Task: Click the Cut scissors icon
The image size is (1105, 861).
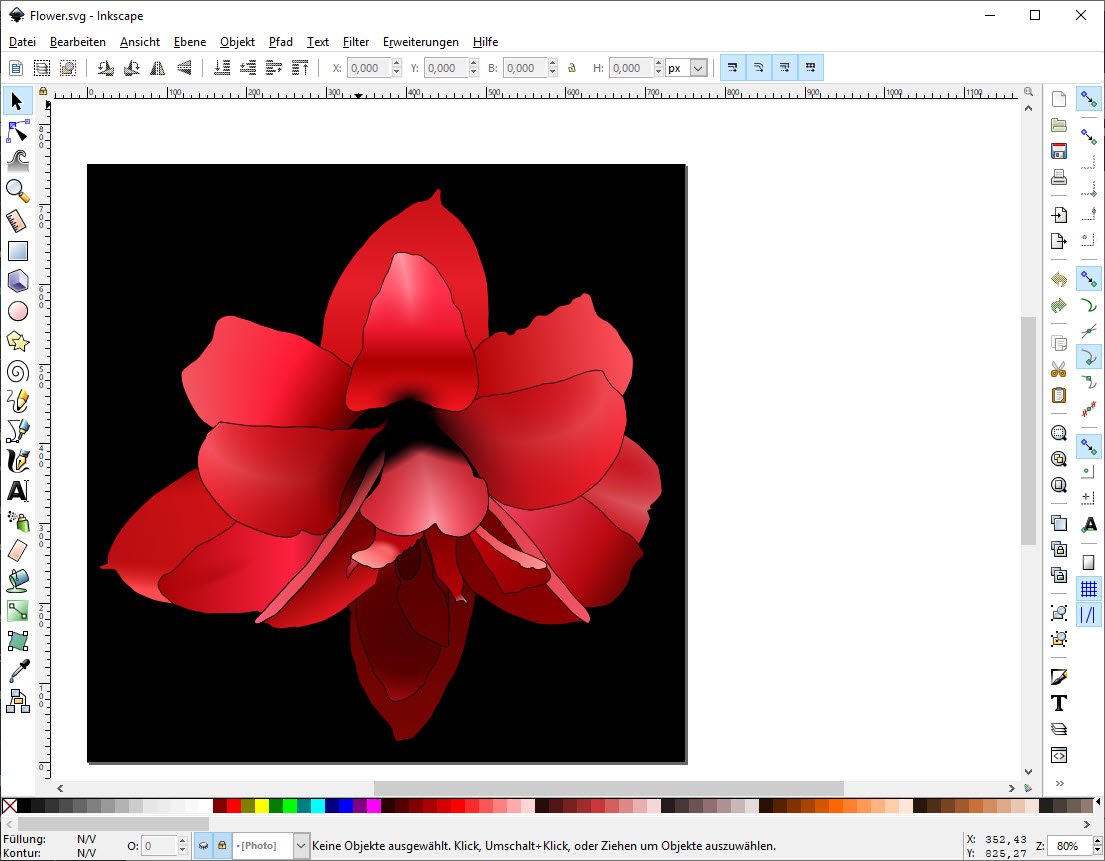Action: click(1058, 369)
